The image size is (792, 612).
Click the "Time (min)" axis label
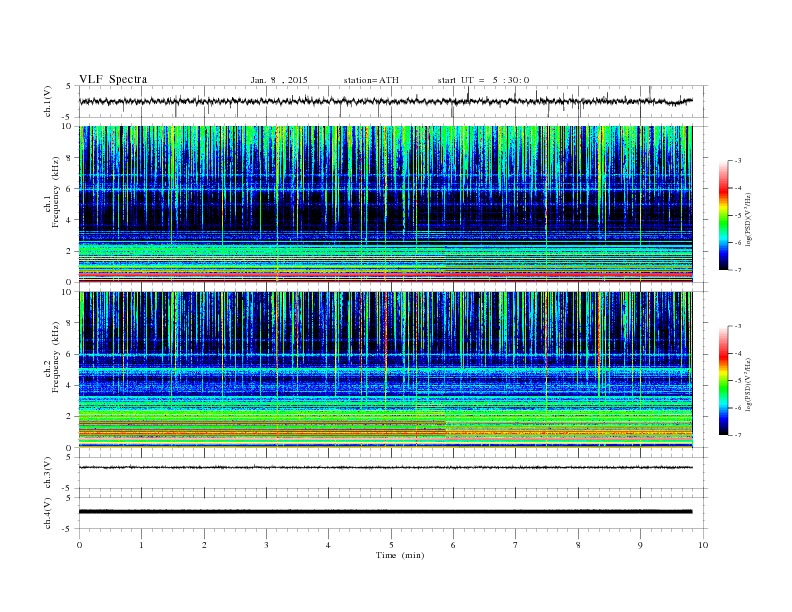[400, 555]
